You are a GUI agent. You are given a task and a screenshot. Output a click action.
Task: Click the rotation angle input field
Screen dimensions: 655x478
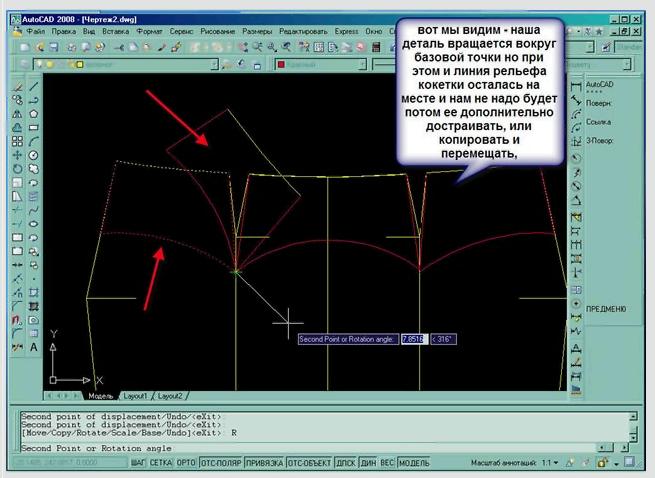[412, 339]
